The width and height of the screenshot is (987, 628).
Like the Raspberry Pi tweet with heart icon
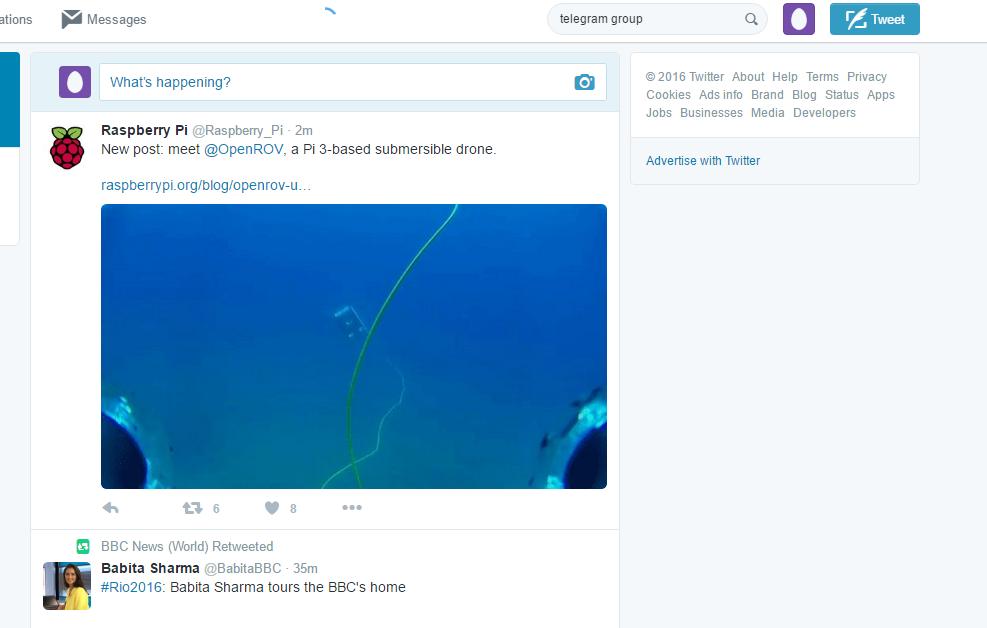(x=272, y=508)
